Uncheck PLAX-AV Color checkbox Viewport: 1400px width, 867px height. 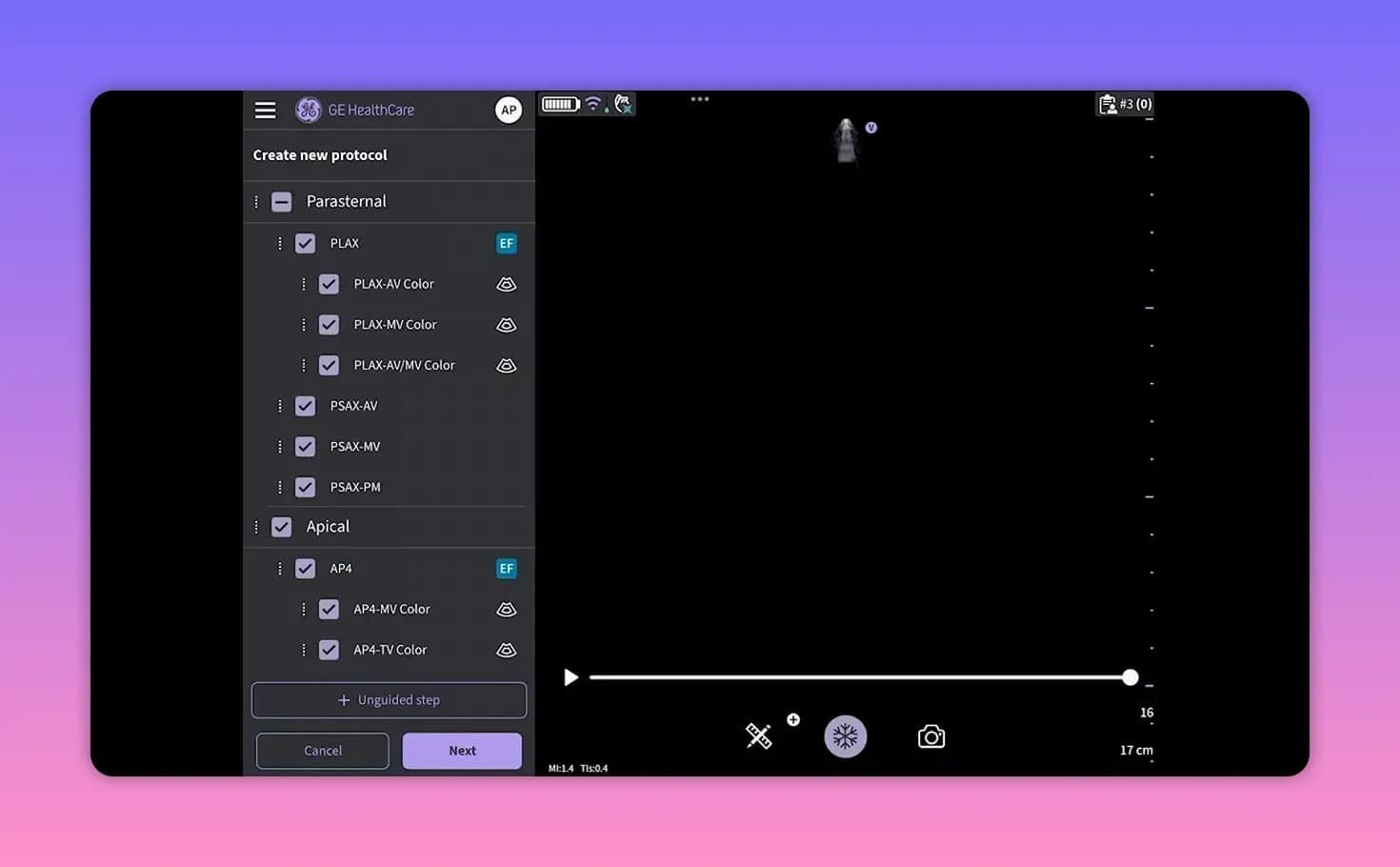329,284
